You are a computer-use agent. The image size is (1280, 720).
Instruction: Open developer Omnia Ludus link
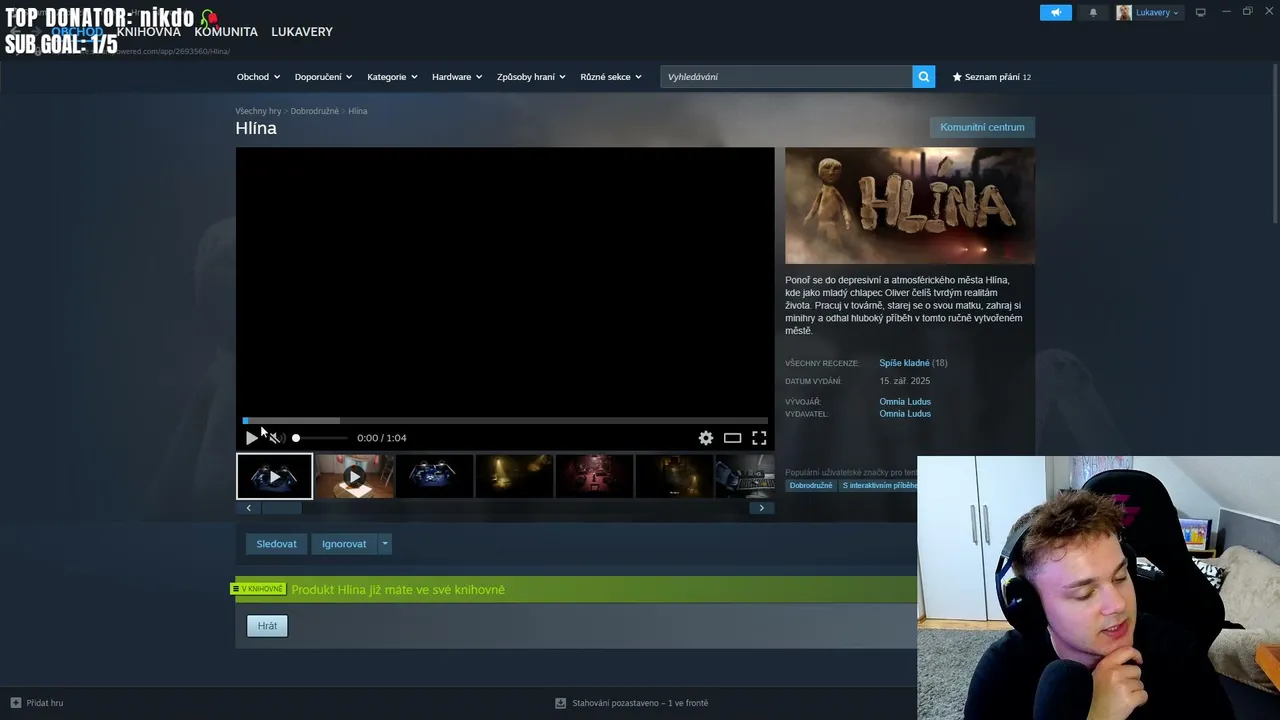[x=905, y=402]
